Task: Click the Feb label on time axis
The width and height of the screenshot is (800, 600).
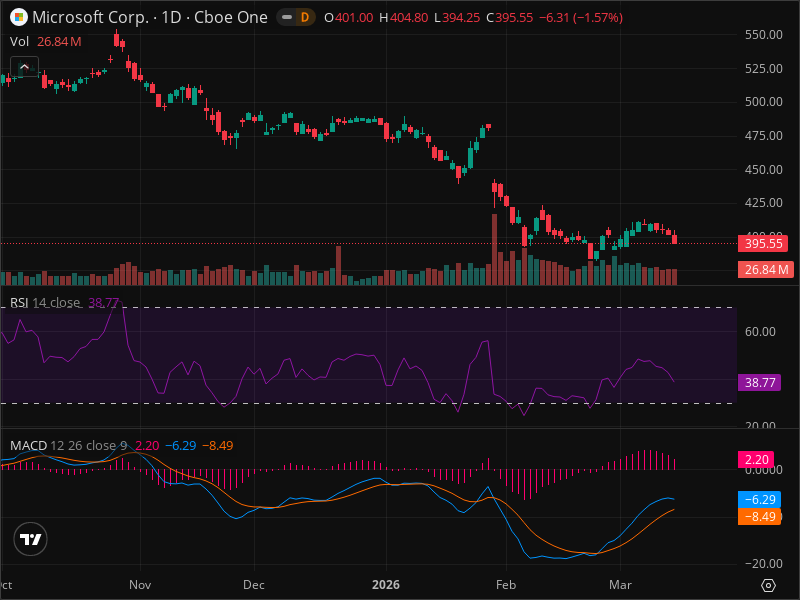Action: click(x=506, y=585)
